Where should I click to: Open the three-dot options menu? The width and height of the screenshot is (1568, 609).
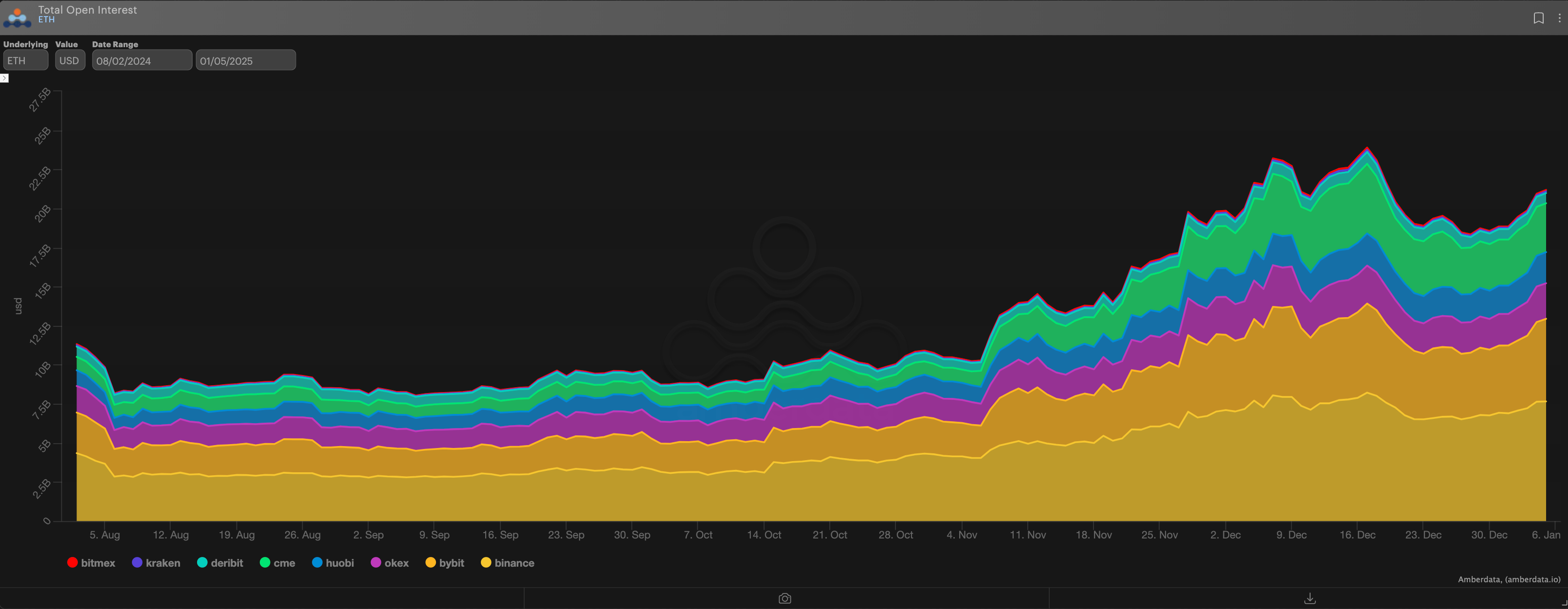(1559, 18)
